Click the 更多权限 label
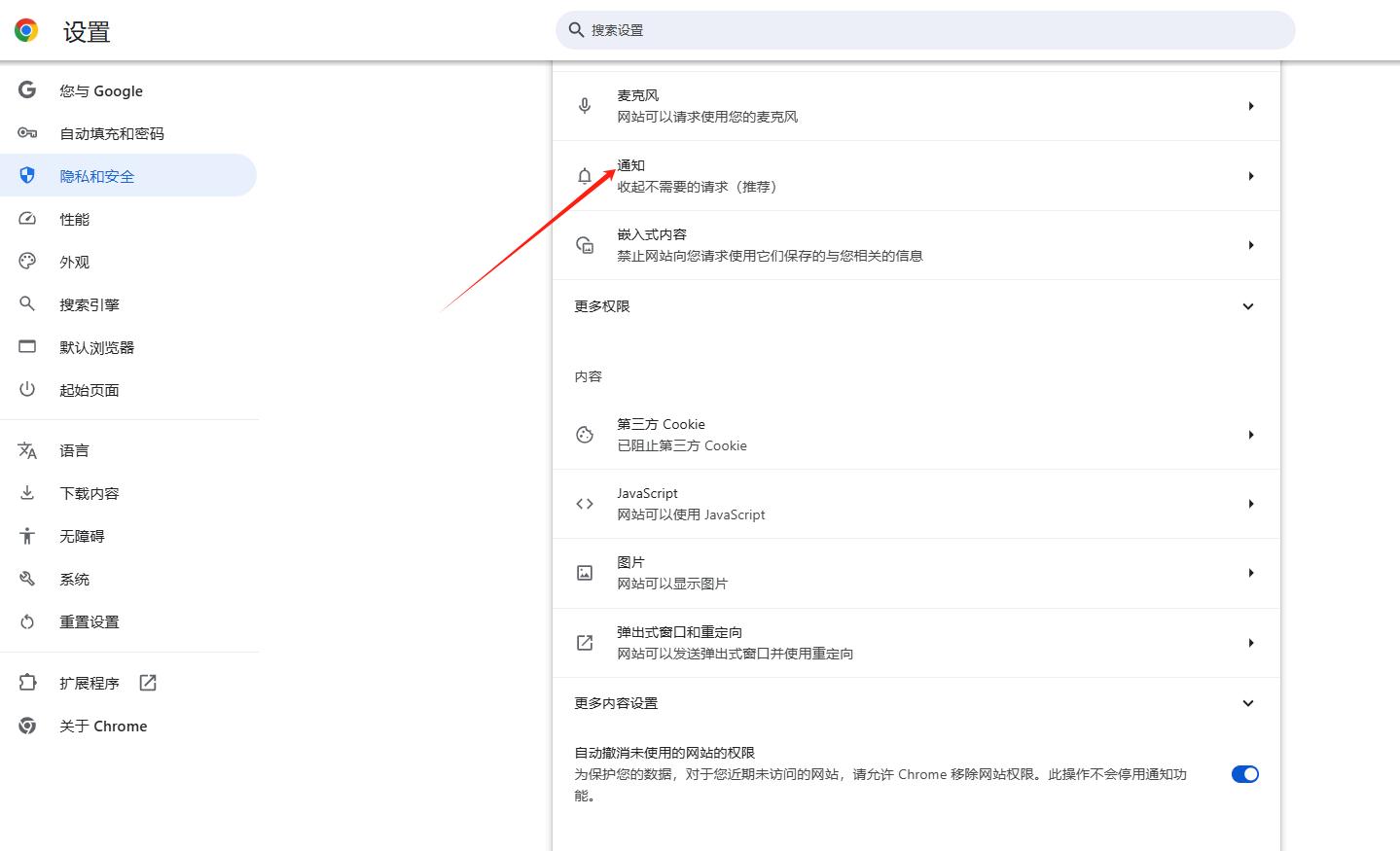The image size is (1400, 851). pyautogui.click(x=602, y=306)
